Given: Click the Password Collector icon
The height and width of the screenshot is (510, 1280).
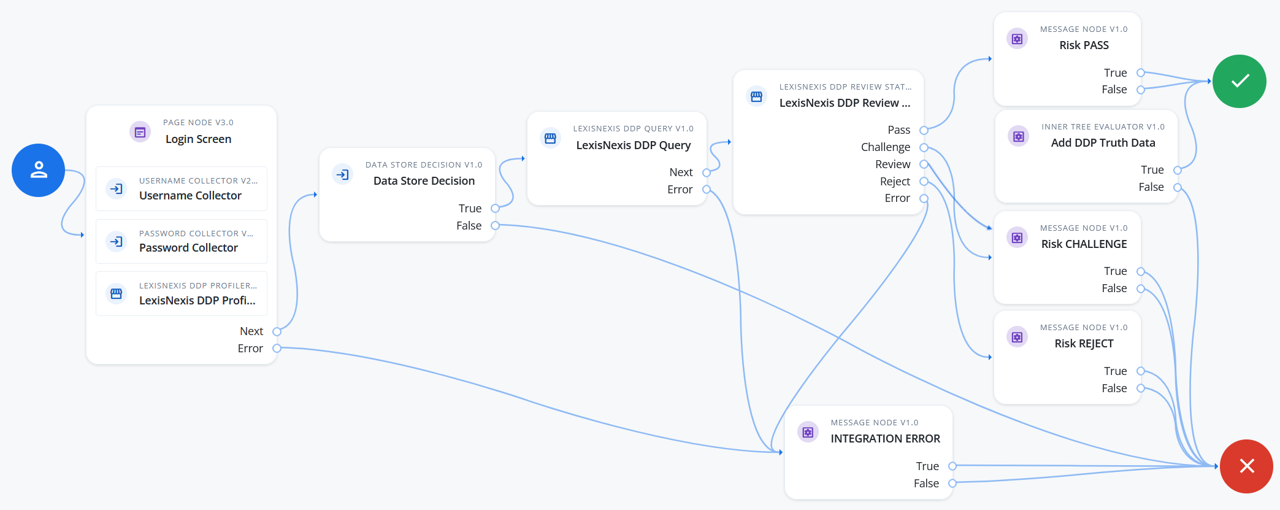Looking at the screenshot, I should [x=116, y=241].
